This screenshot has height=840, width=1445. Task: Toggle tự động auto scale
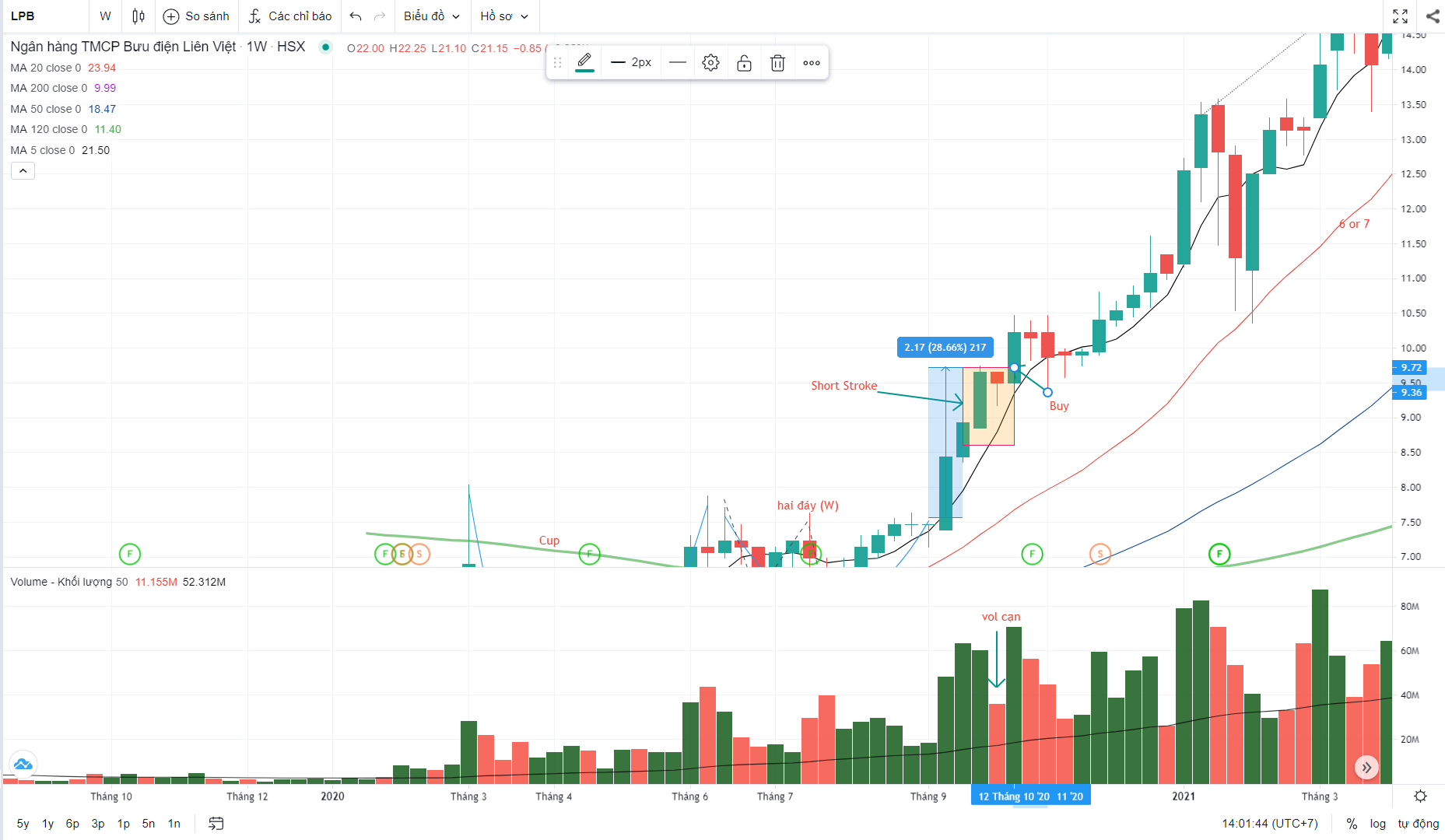pos(1418,824)
